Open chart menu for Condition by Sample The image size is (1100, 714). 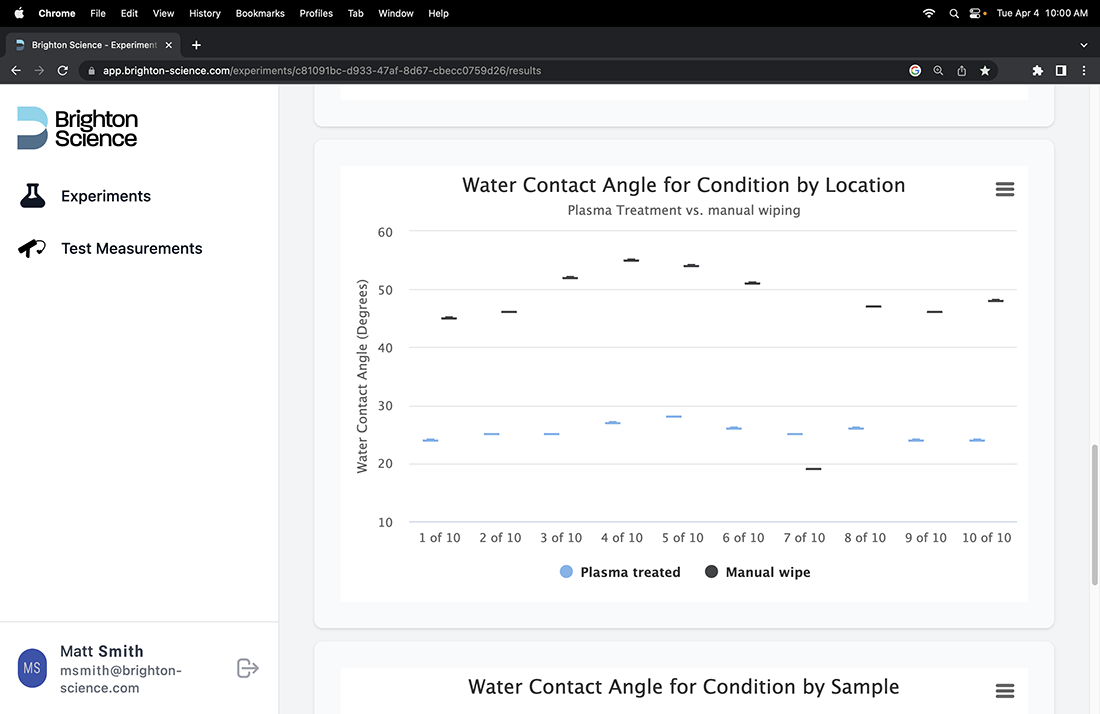click(x=1005, y=691)
